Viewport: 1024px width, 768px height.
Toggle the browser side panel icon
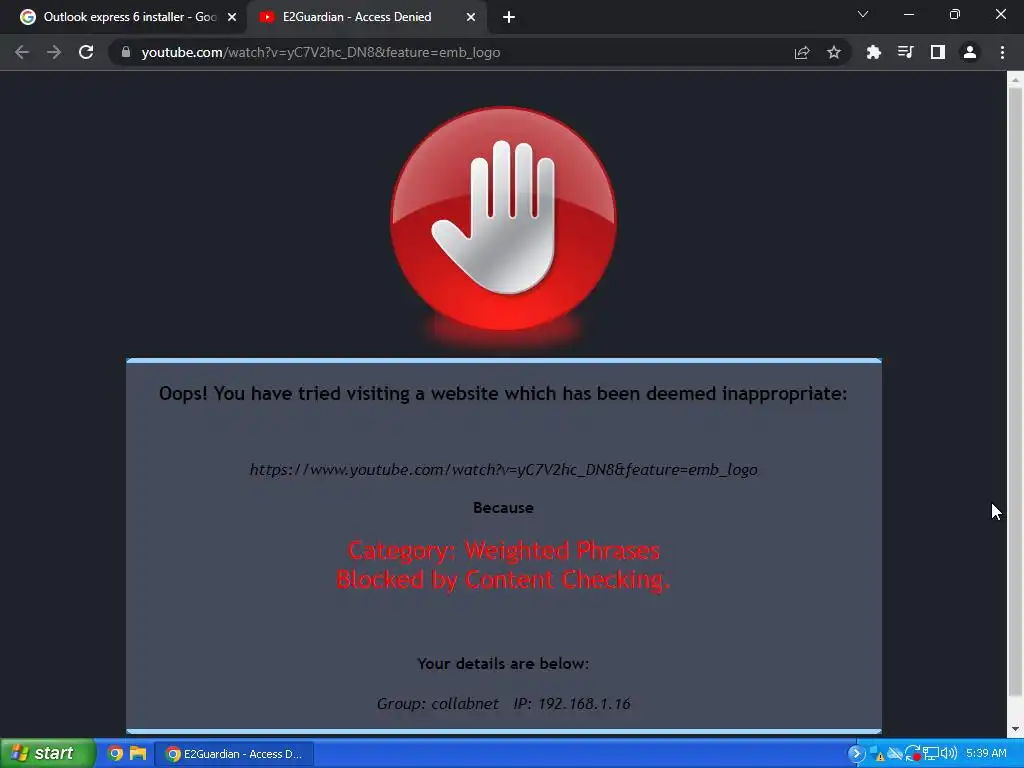point(938,52)
